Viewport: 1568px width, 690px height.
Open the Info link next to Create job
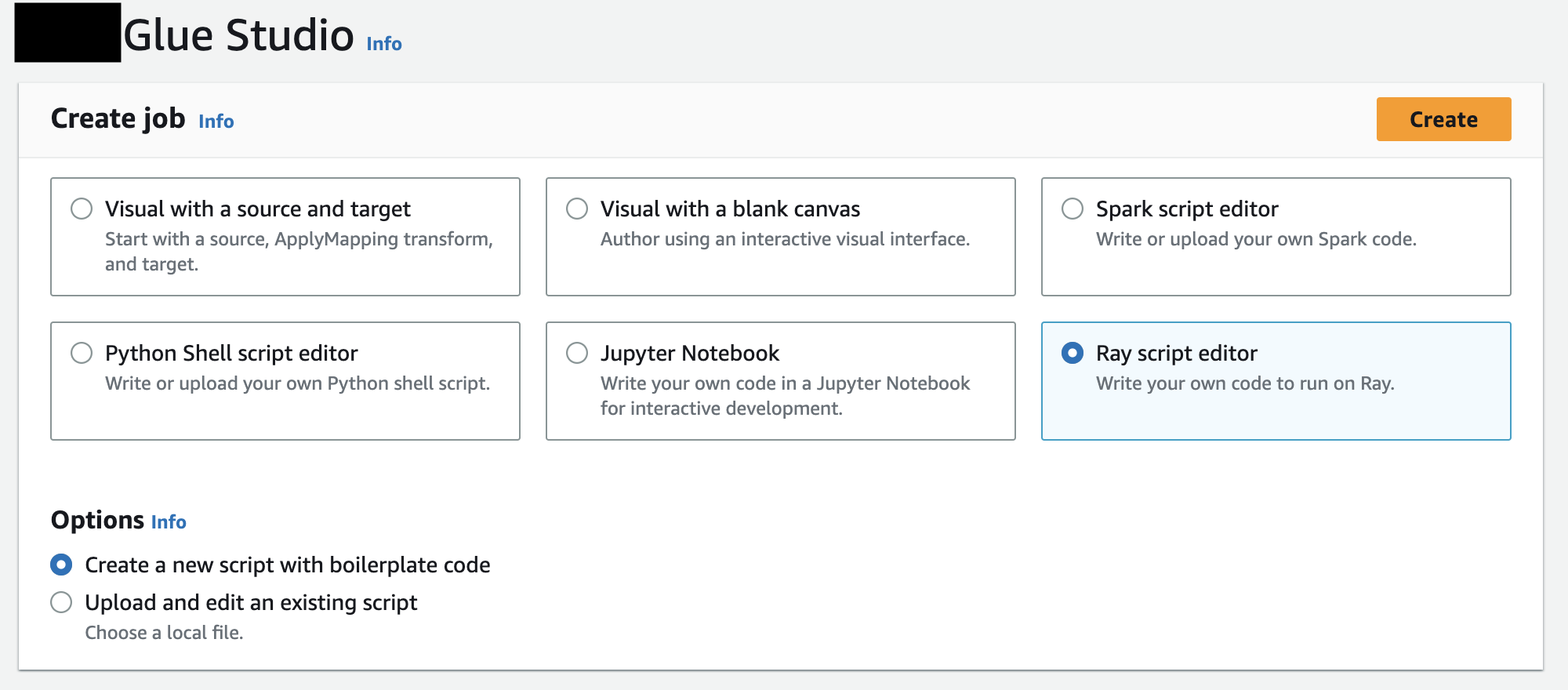(x=216, y=122)
